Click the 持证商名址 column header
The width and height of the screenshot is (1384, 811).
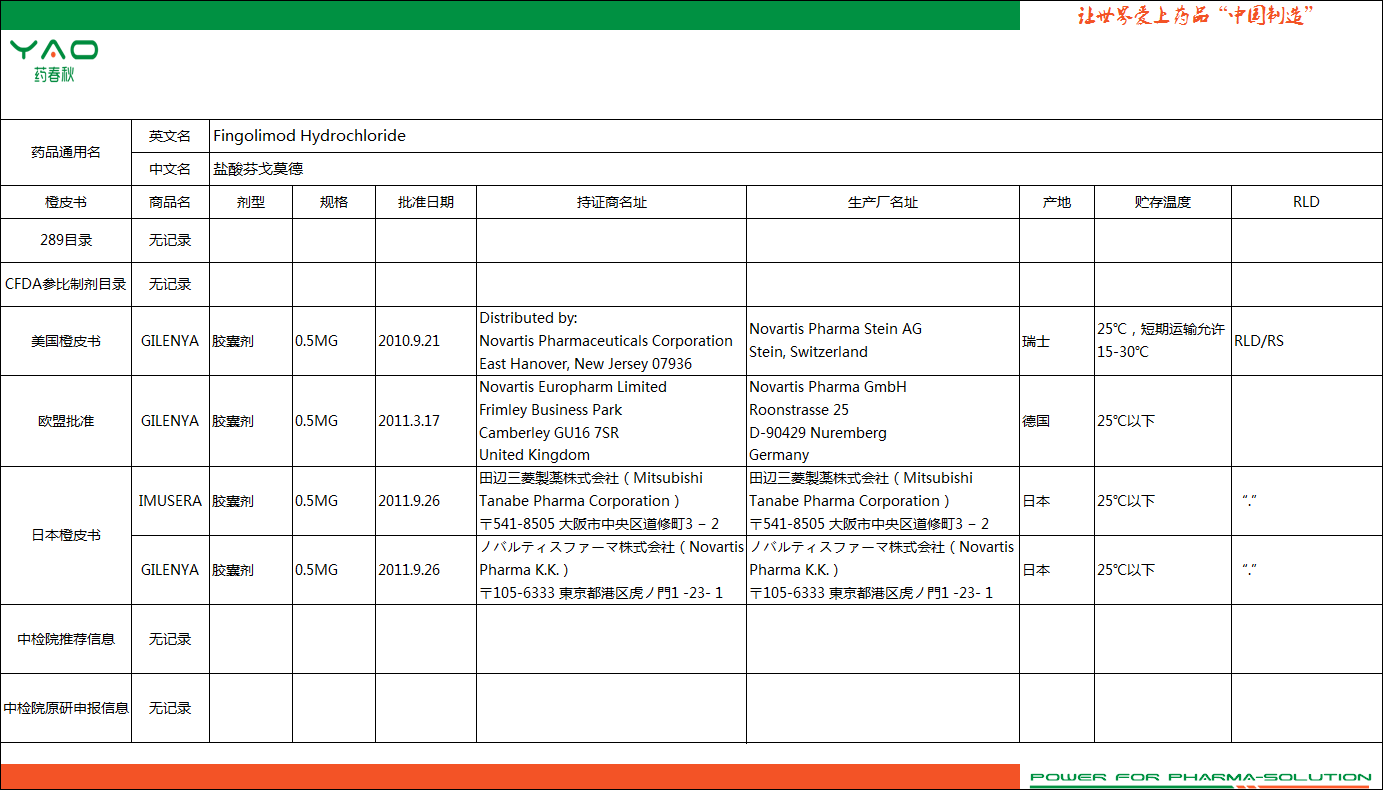(x=612, y=202)
